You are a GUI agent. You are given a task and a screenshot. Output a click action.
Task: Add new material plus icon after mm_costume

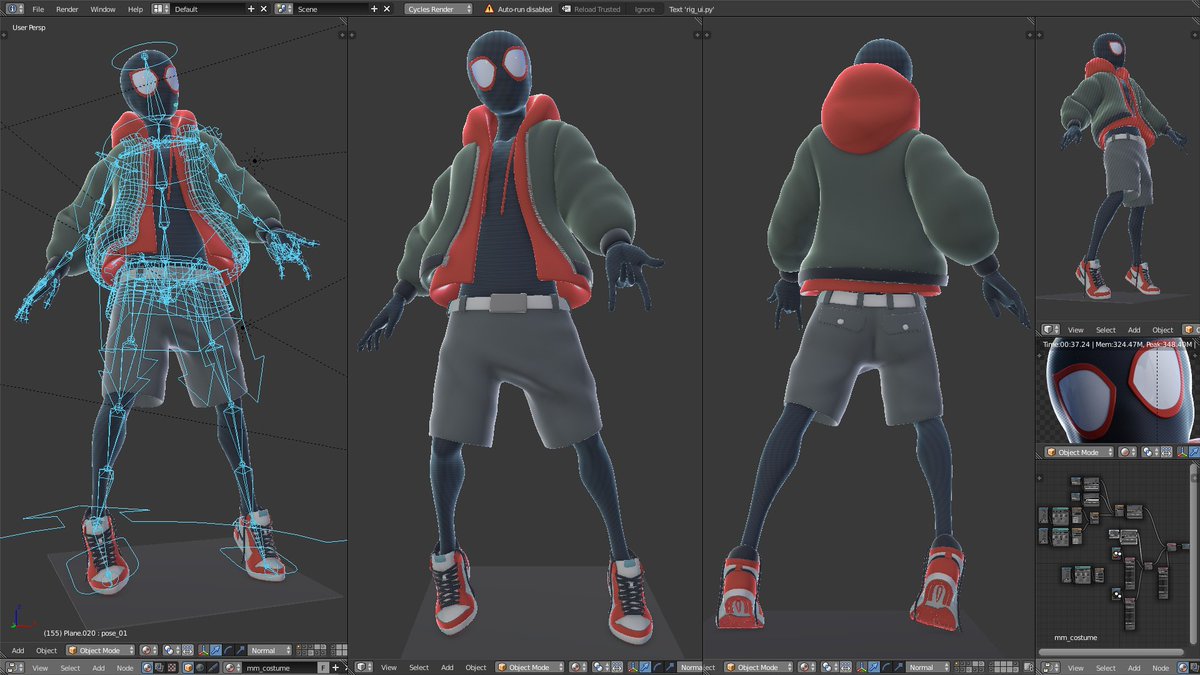(x=335, y=668)
